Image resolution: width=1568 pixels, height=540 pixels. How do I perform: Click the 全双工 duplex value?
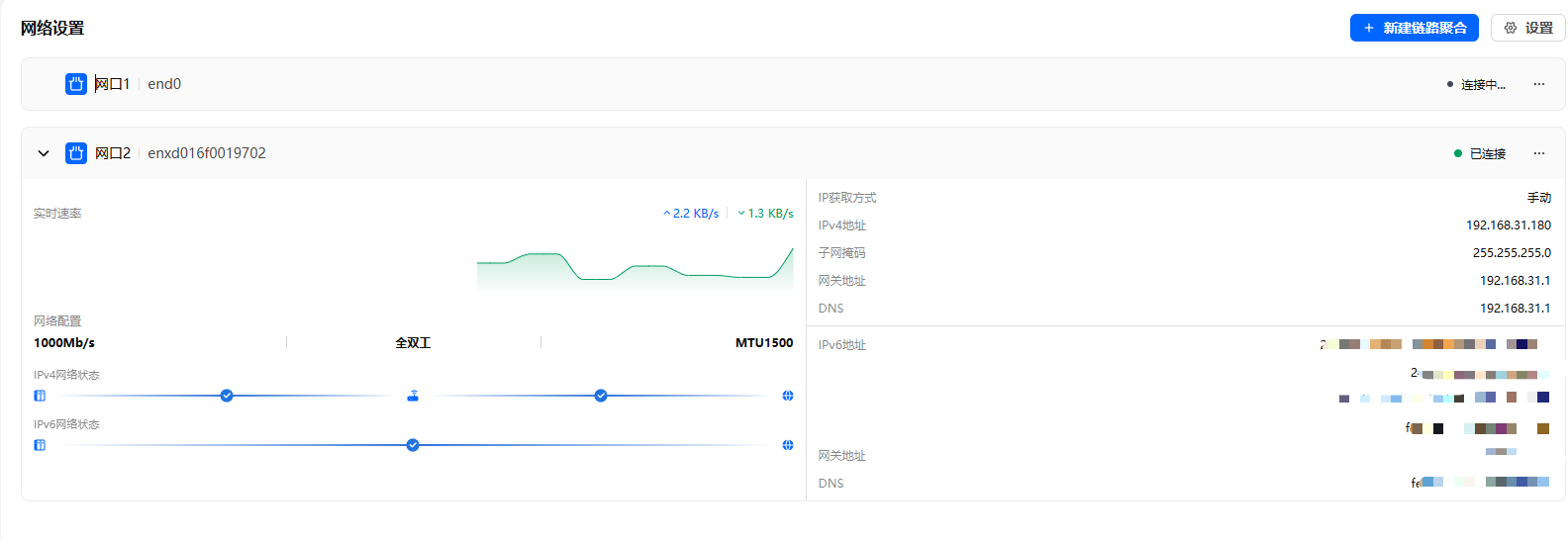pos(413,343)
